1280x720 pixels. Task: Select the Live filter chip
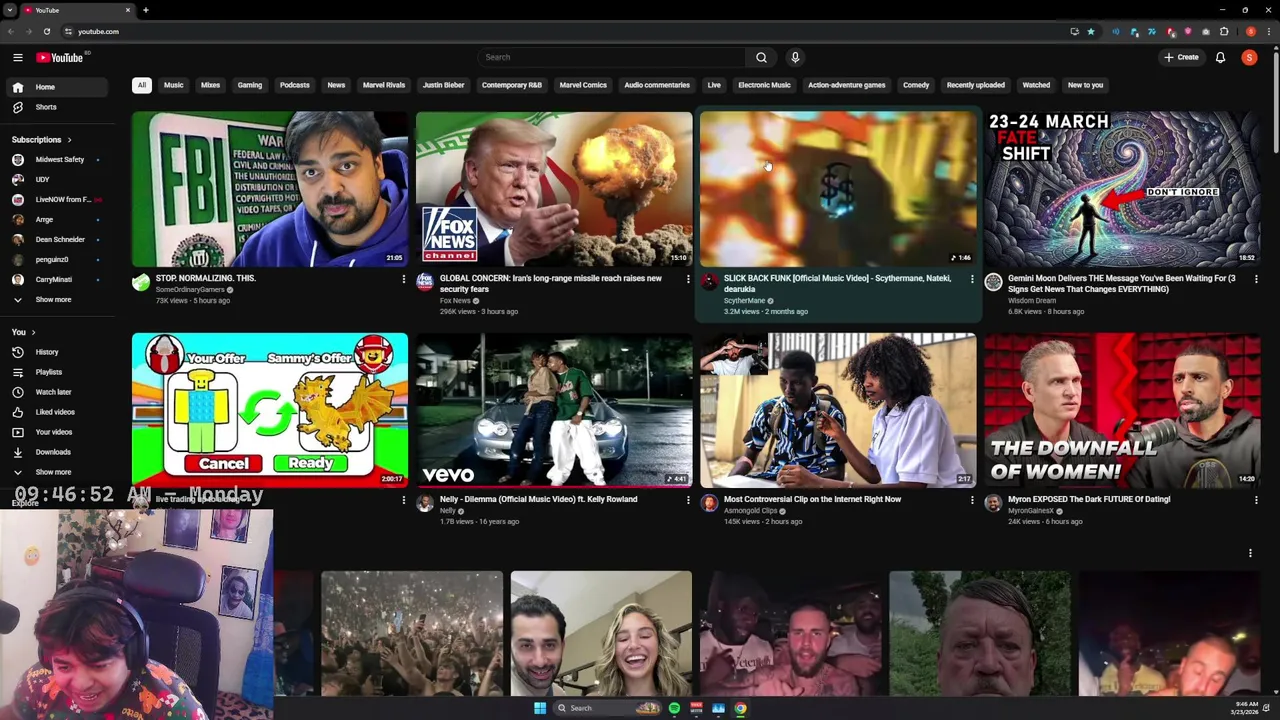[714, 85]
